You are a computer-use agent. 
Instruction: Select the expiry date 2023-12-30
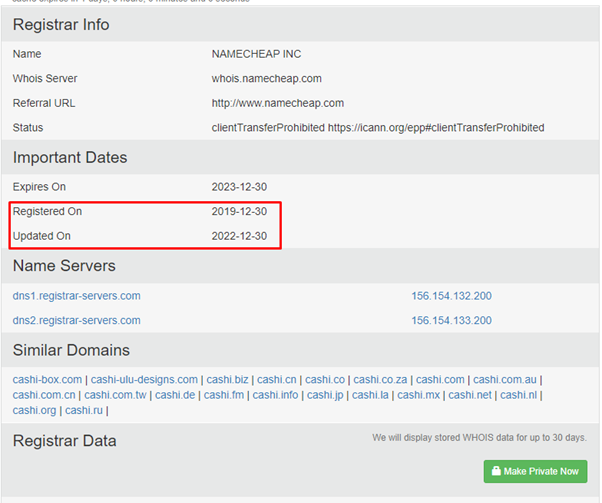239,187
